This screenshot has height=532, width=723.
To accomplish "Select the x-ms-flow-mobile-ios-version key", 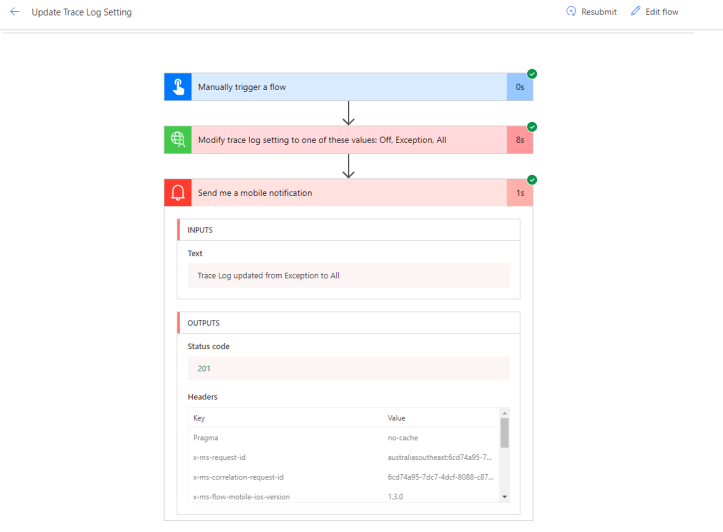I will coord(241,497).
